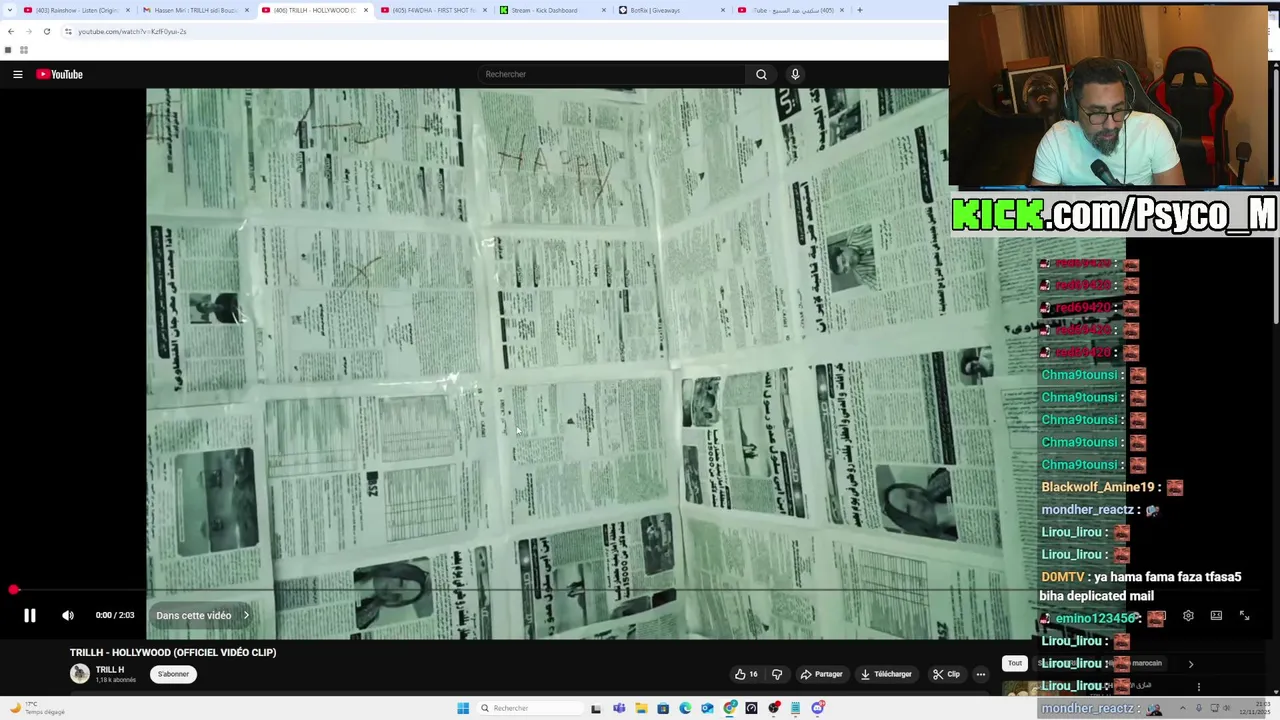Subscribe with S'abonner button
Image resolution: width=1280 pixels, height=720 pixels.
coord(173,674)
